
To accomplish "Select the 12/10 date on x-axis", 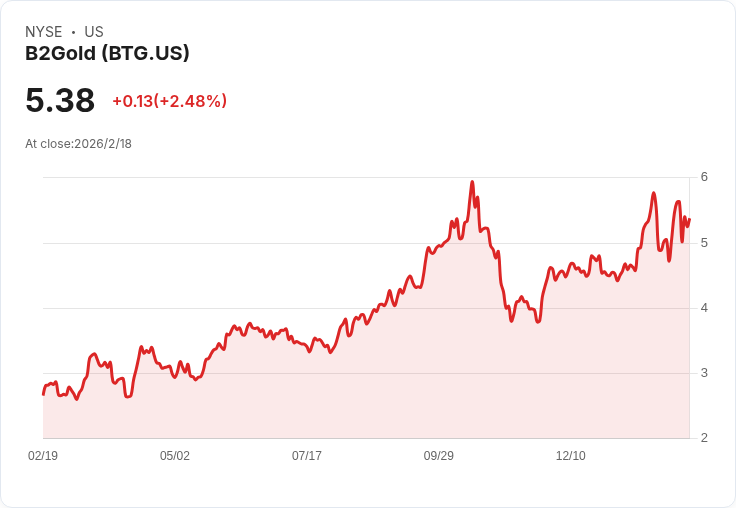I will [x=570, y=455].
